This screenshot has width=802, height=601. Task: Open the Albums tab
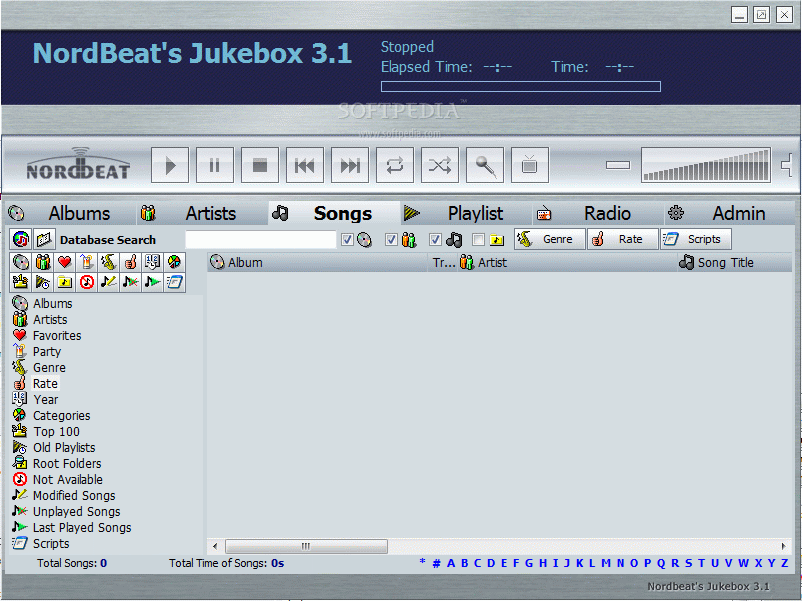click(70, 213)
